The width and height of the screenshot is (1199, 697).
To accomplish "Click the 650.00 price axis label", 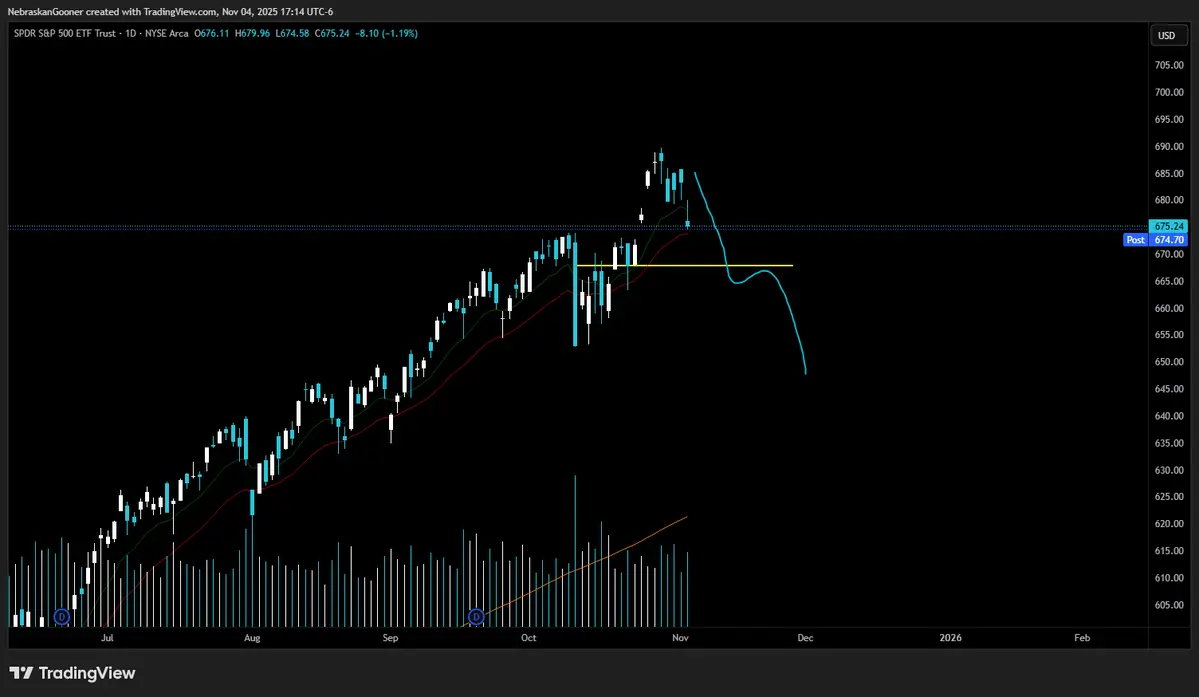I will (x=1168, y=362).
